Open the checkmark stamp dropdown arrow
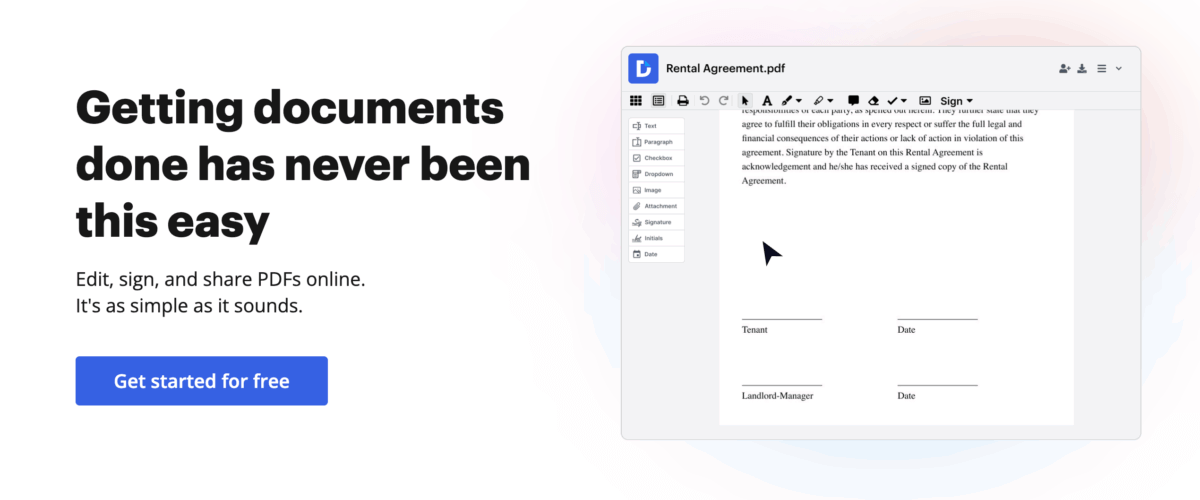Viewport: 1200px width, 500px height. 904,101
